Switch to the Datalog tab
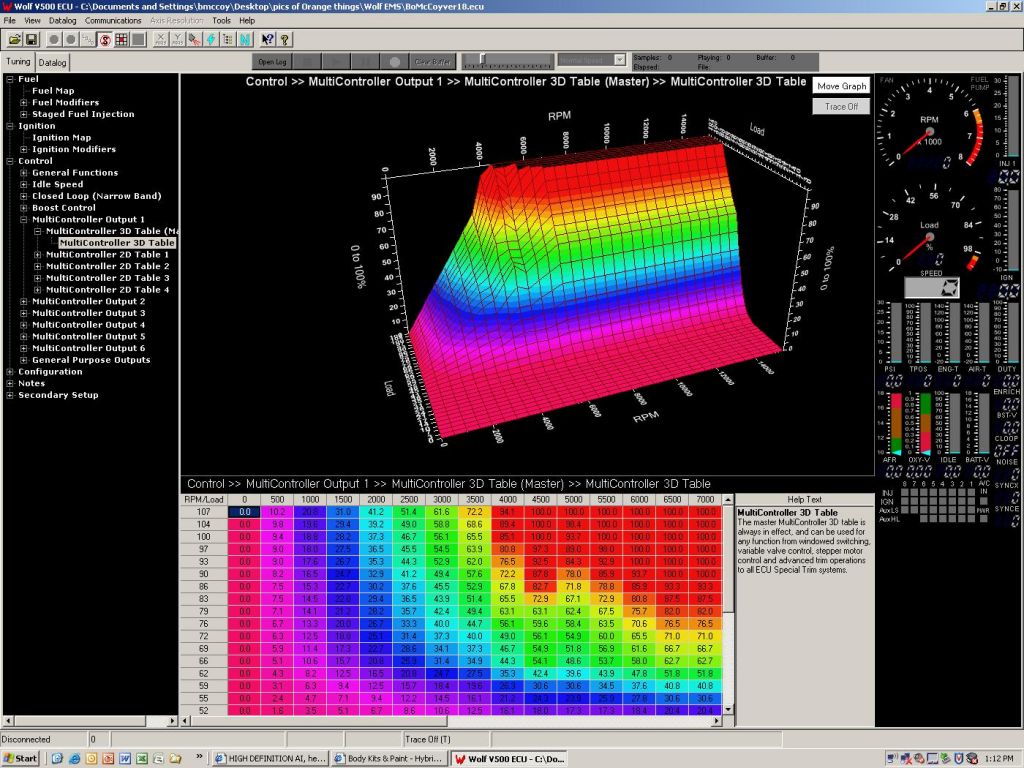The height and width of the screenshot is (768, 1024). [x=53, y=62]
